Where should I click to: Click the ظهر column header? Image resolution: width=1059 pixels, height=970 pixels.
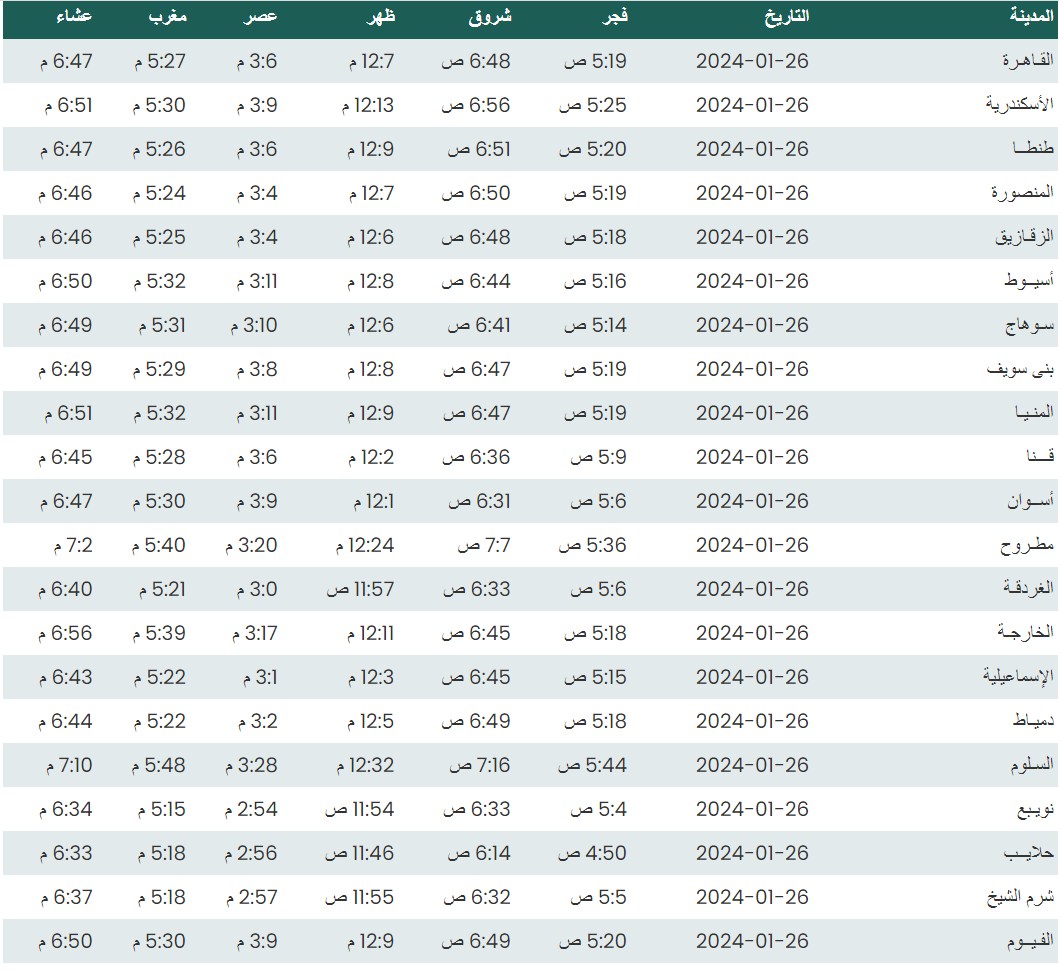pos(380,17)
